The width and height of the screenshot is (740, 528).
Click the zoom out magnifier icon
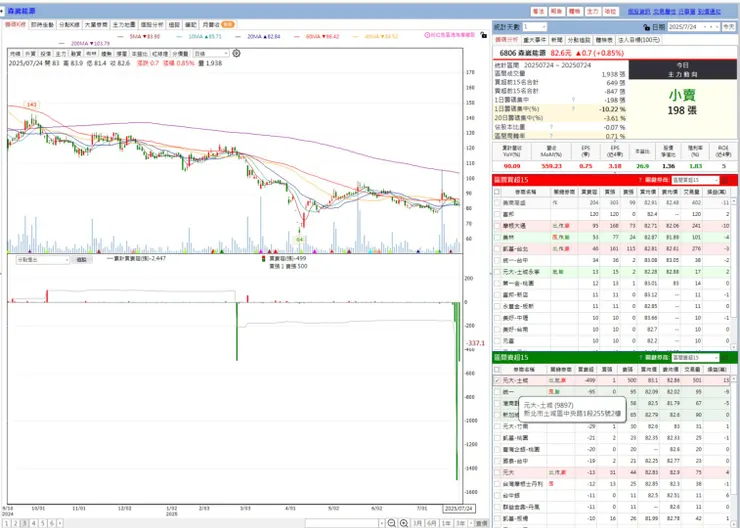(392, 523)
